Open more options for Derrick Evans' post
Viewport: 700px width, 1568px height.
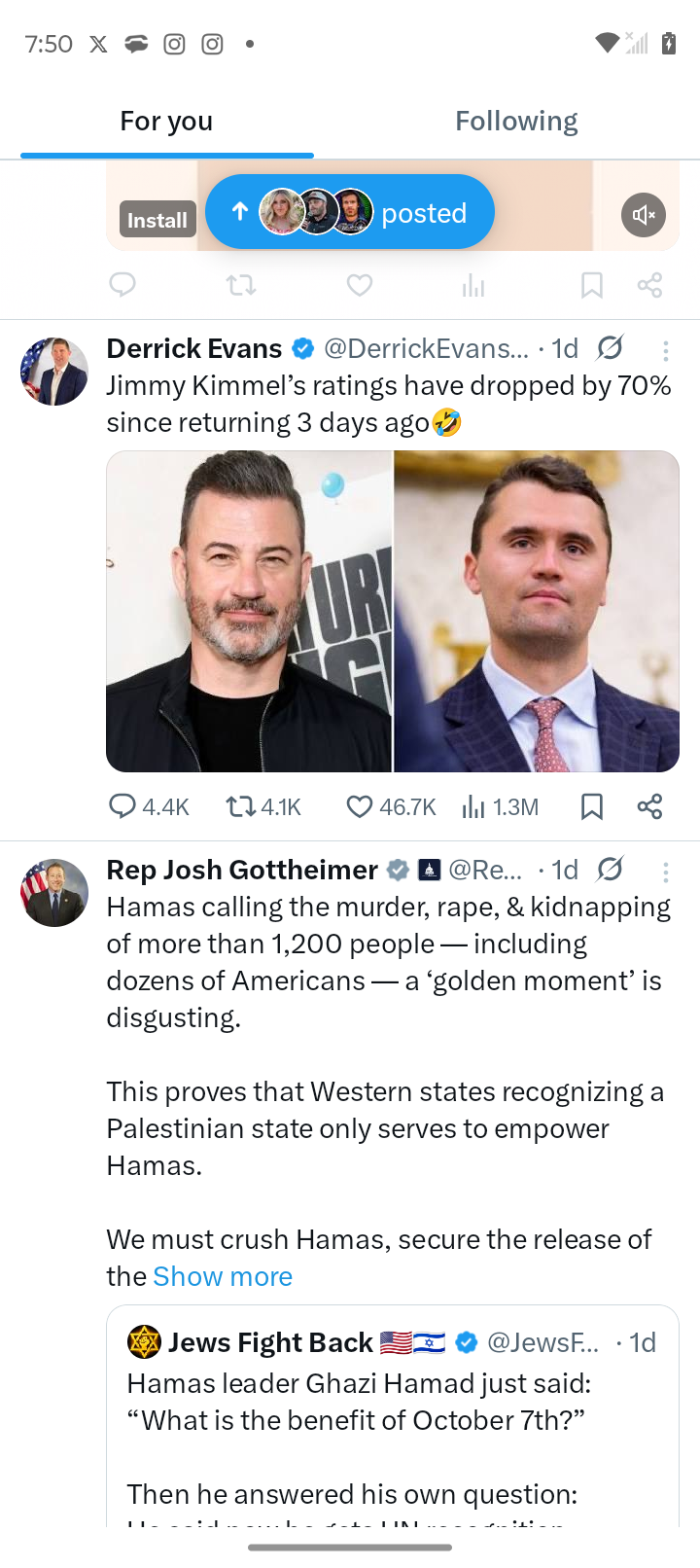pyautogui.click(x=666, y=350)
